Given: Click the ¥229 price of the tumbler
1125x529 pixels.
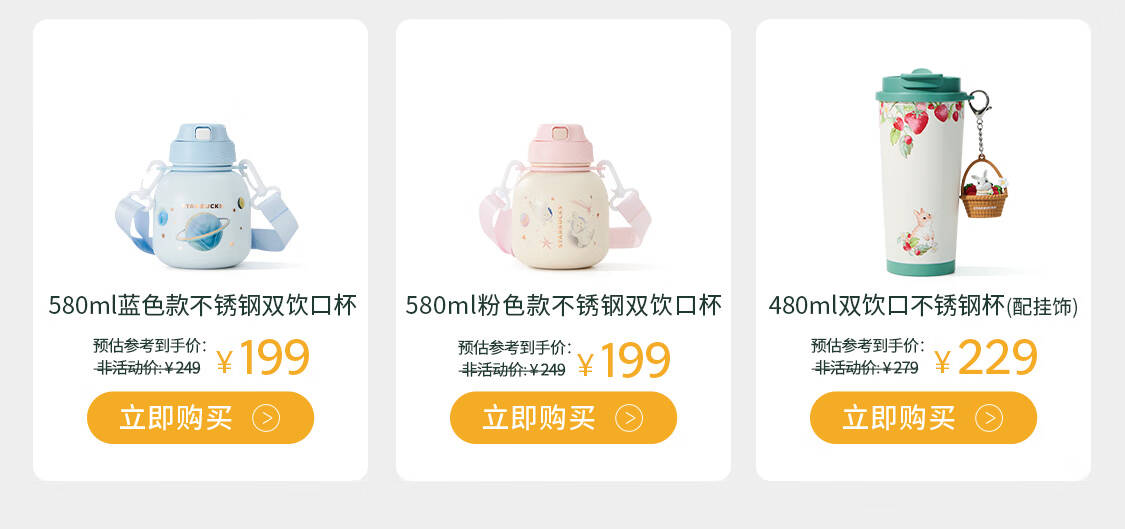Looking at the screenshot, I should [986, 357].
